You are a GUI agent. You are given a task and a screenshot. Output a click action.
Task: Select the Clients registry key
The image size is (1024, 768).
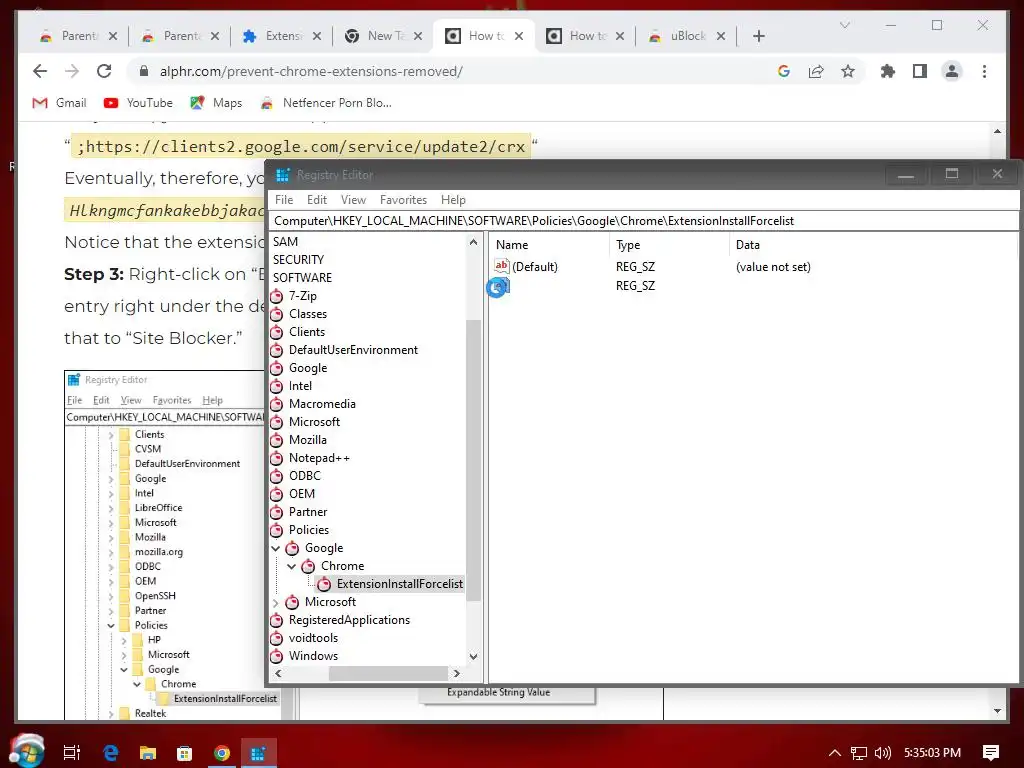(x=307, y=332)
